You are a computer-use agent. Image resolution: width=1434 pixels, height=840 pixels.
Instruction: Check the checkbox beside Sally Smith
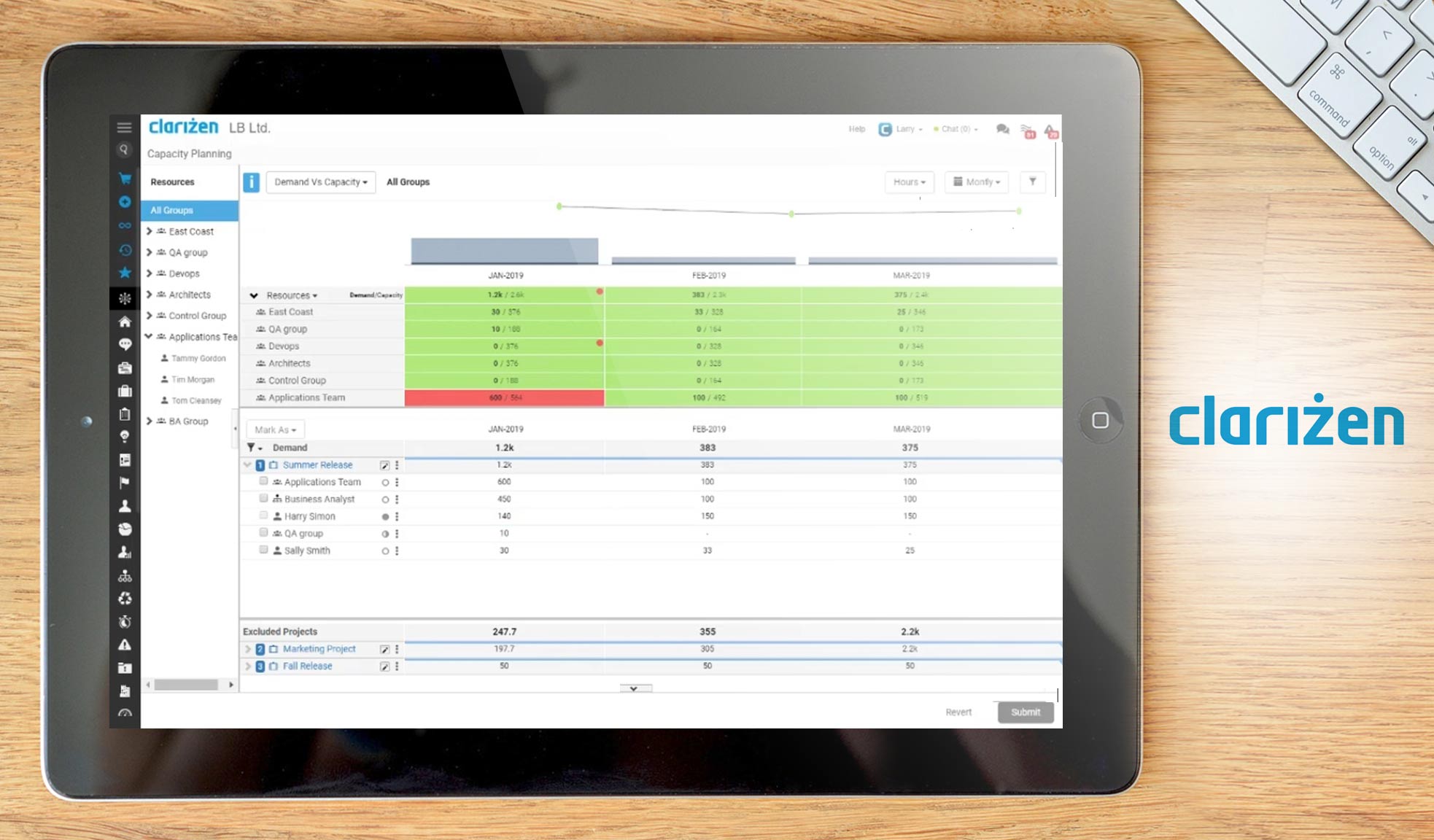click(263, 549)
